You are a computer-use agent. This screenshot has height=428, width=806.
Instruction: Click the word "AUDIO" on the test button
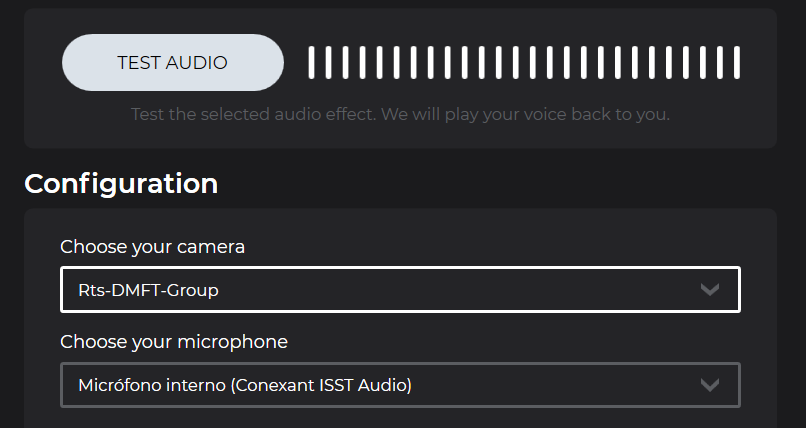pos(197,62)
